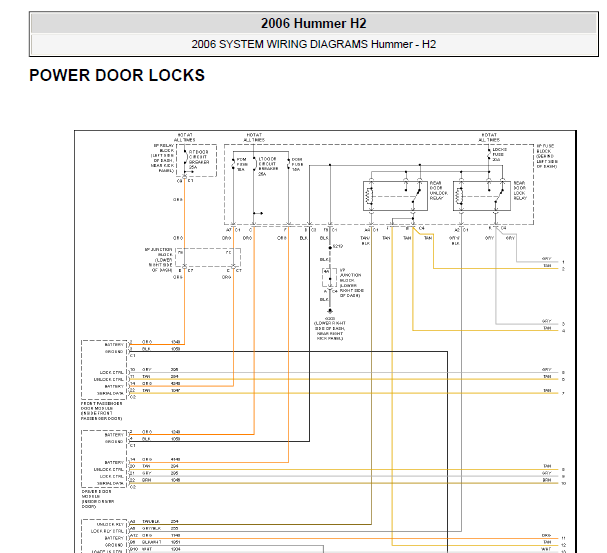This screenshot has width=607, height=553.
Task: Click 'SERIAL DATA' pin label in passenger door module
Action: click(x=110, y=393)
